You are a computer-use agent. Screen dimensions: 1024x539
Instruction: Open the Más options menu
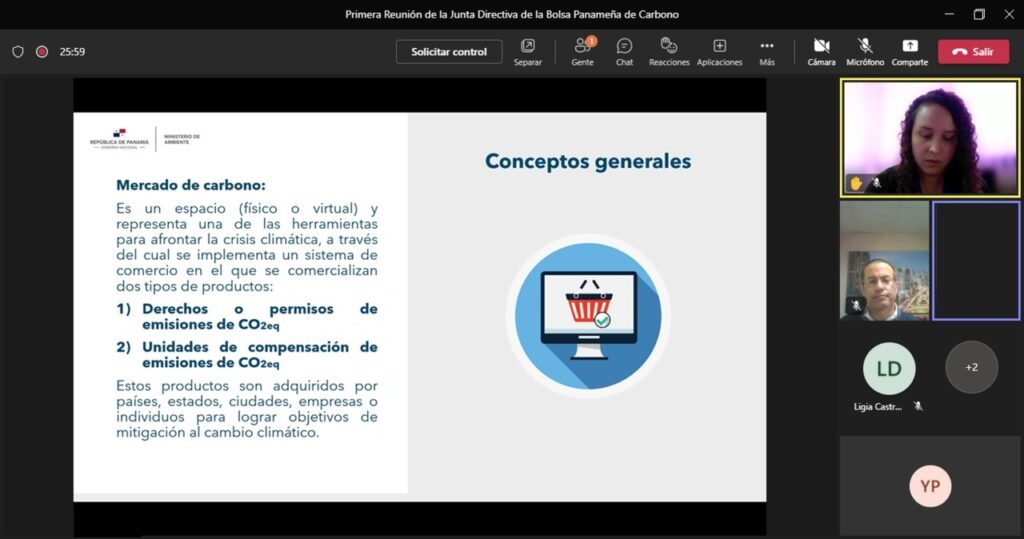(x=767, y=52)
